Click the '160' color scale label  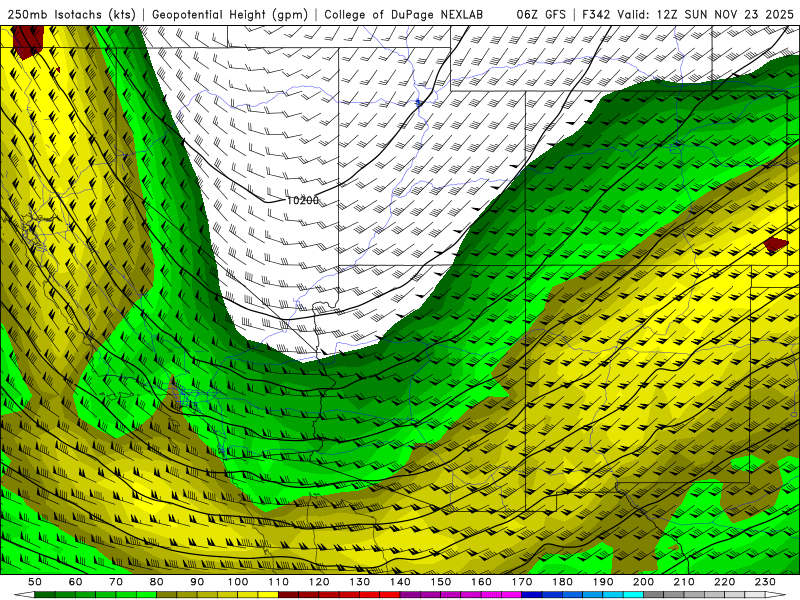[x=482, y=582]
